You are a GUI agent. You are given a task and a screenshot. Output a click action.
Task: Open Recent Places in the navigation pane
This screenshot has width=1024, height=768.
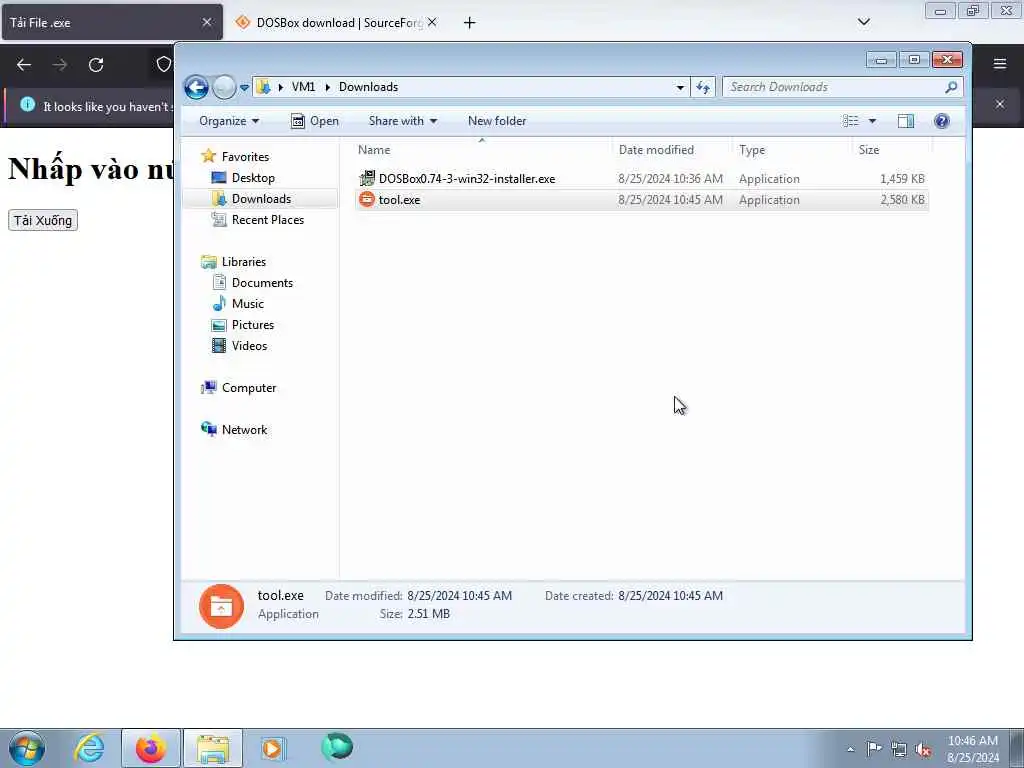coord(268,219)
